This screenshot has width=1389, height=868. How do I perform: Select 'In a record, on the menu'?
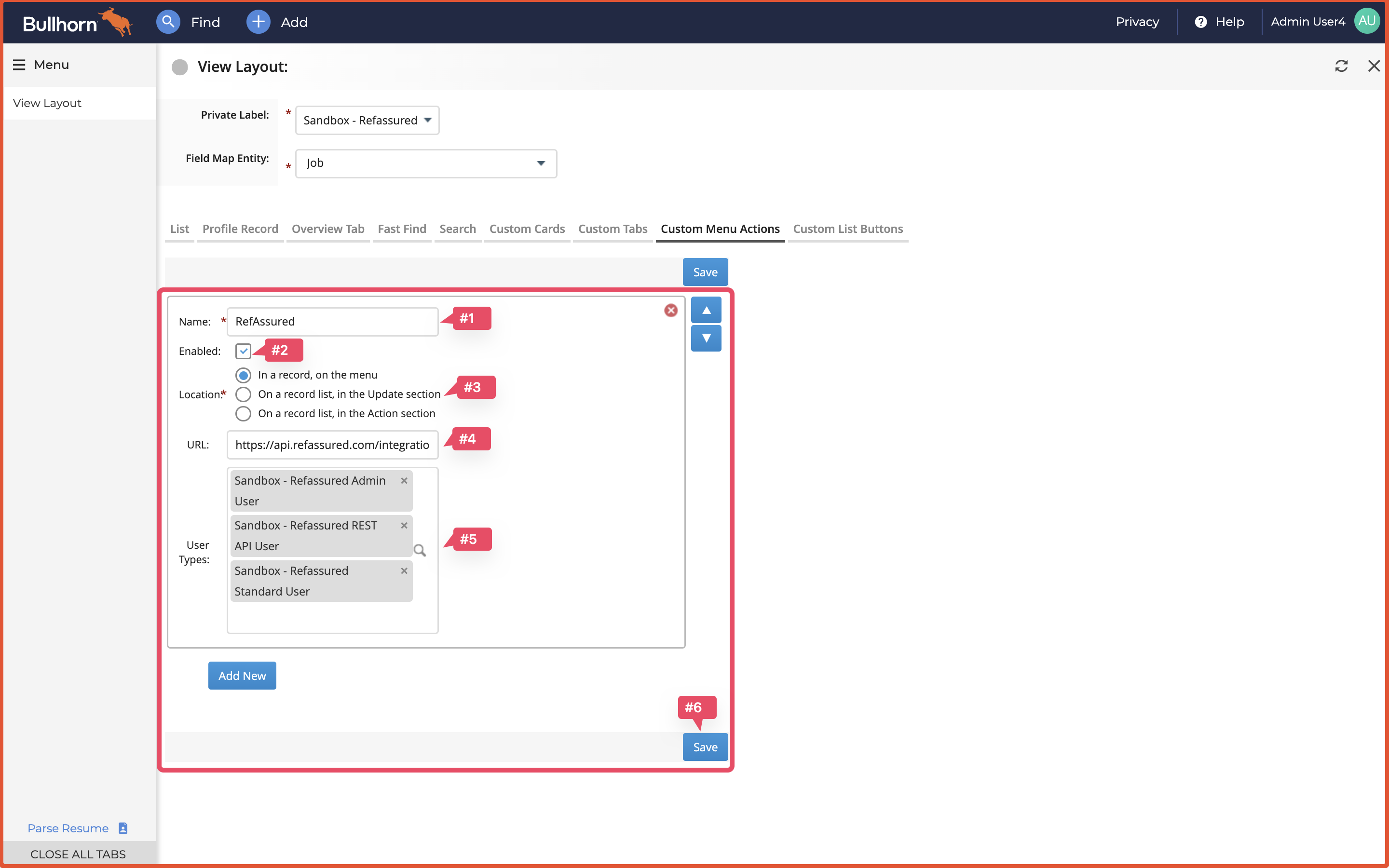pyautogui.click(x=244, y=376)
